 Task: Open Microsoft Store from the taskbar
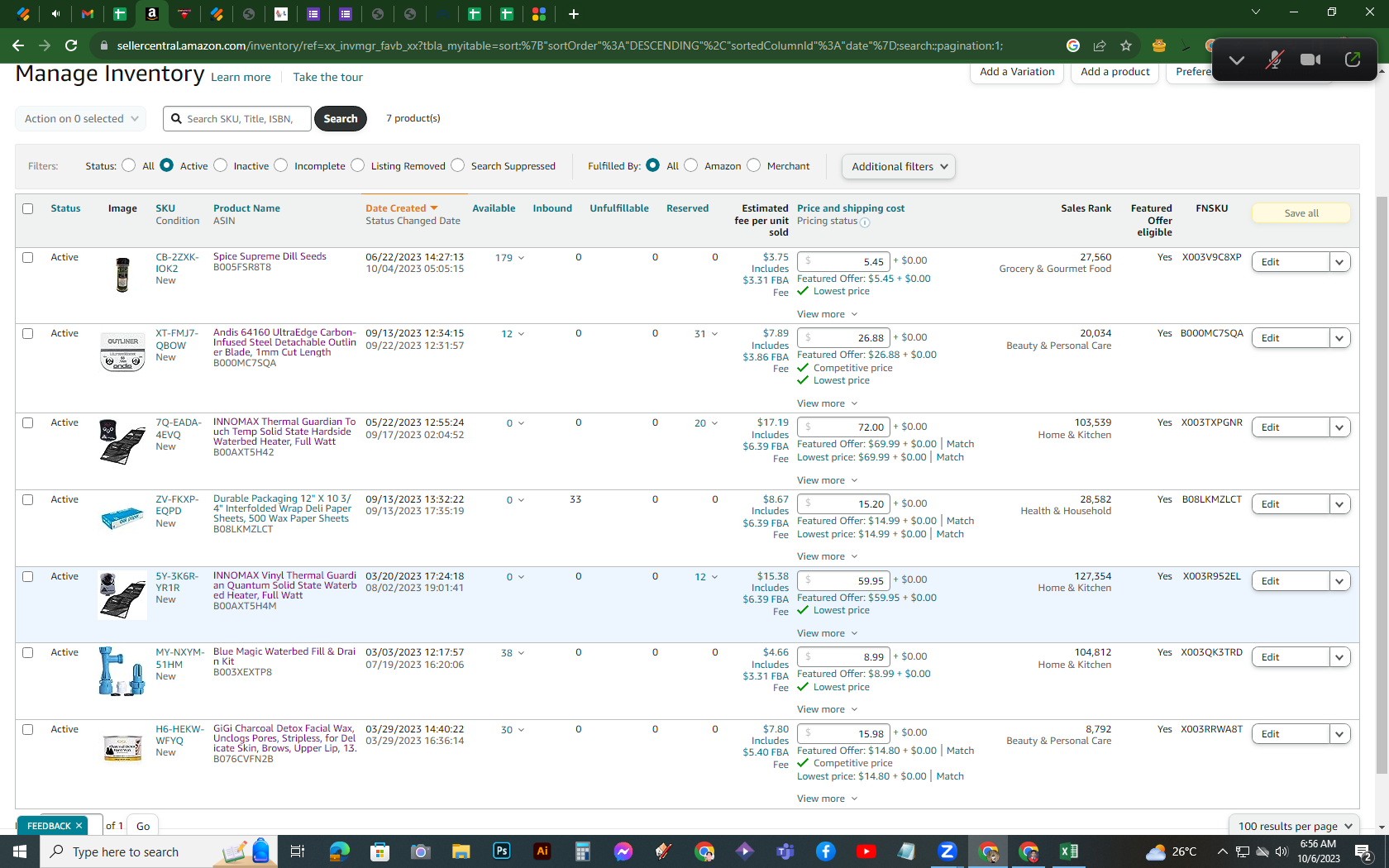tap(380, 851)
